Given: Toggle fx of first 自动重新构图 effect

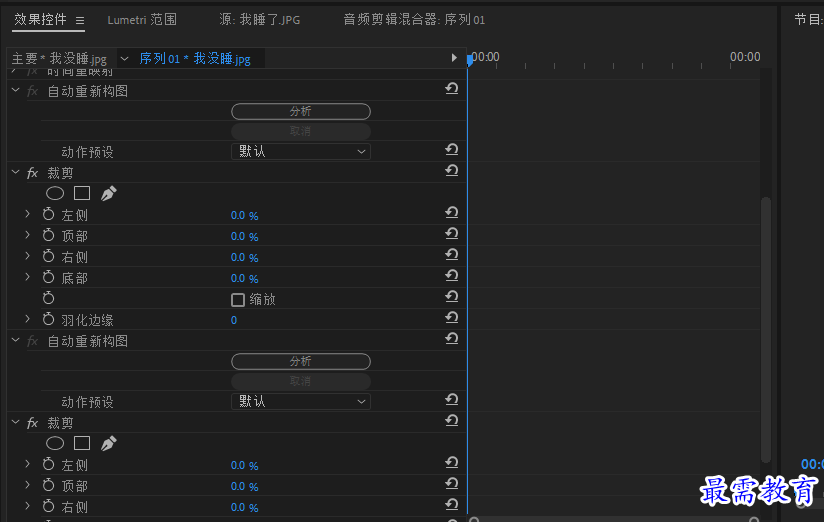Looking at the screenshot, I should (33, 91).
